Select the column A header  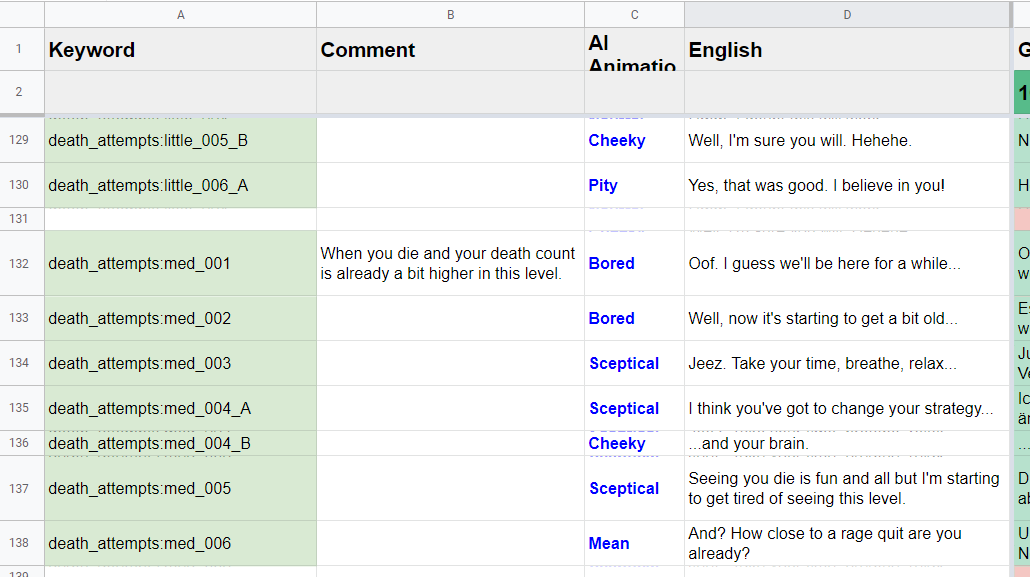pyautogui.click(x=180, y=15)
